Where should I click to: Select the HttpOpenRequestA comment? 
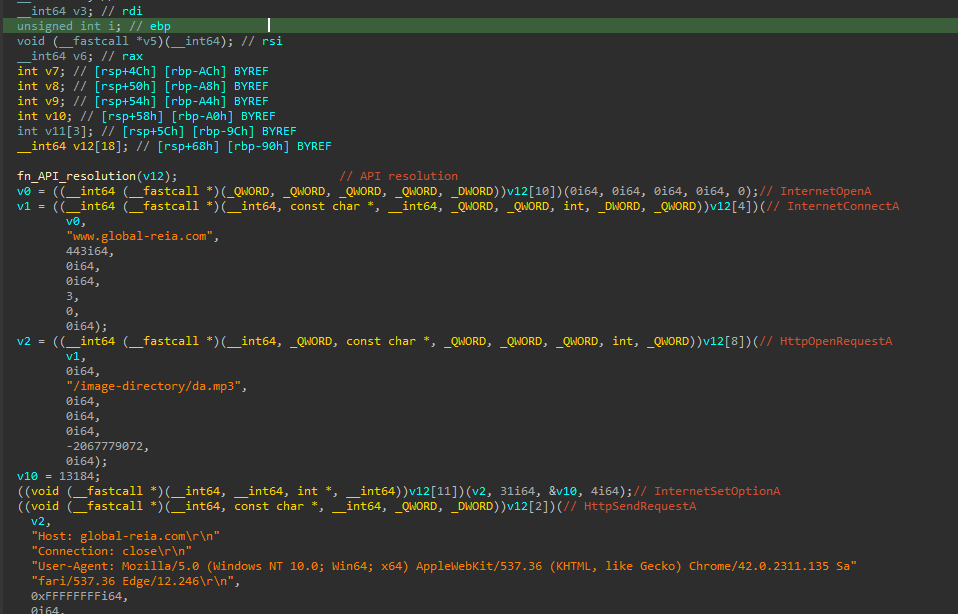[829, 341]
